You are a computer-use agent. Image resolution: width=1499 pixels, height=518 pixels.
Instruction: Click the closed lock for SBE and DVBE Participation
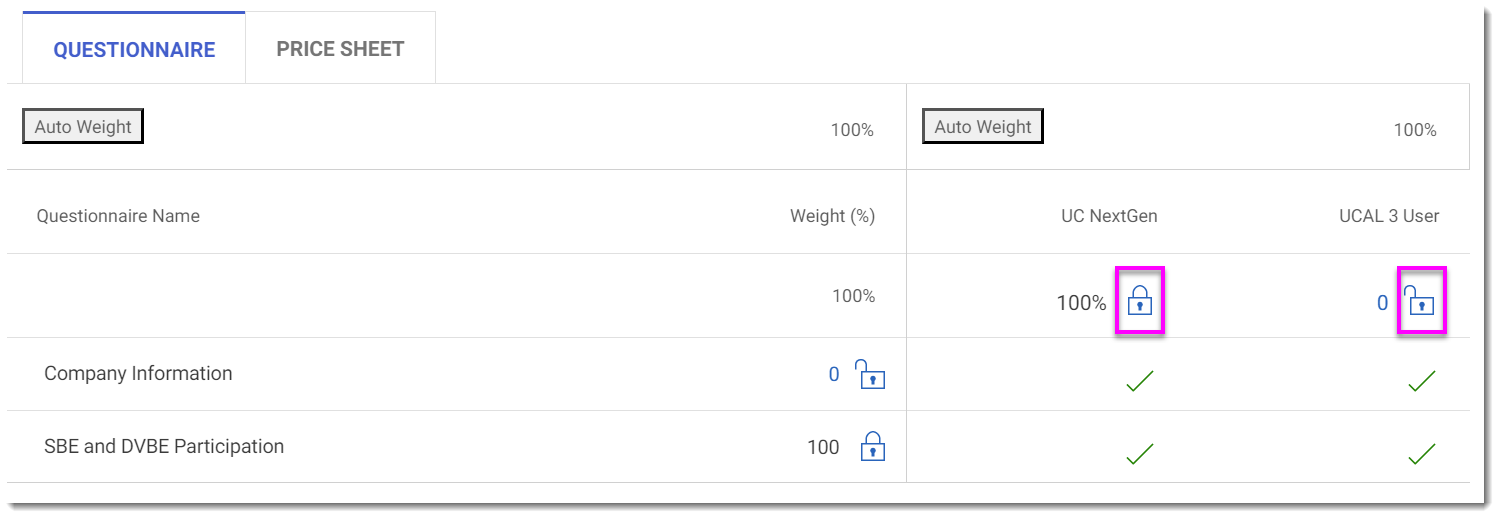[x=873, y=446]
